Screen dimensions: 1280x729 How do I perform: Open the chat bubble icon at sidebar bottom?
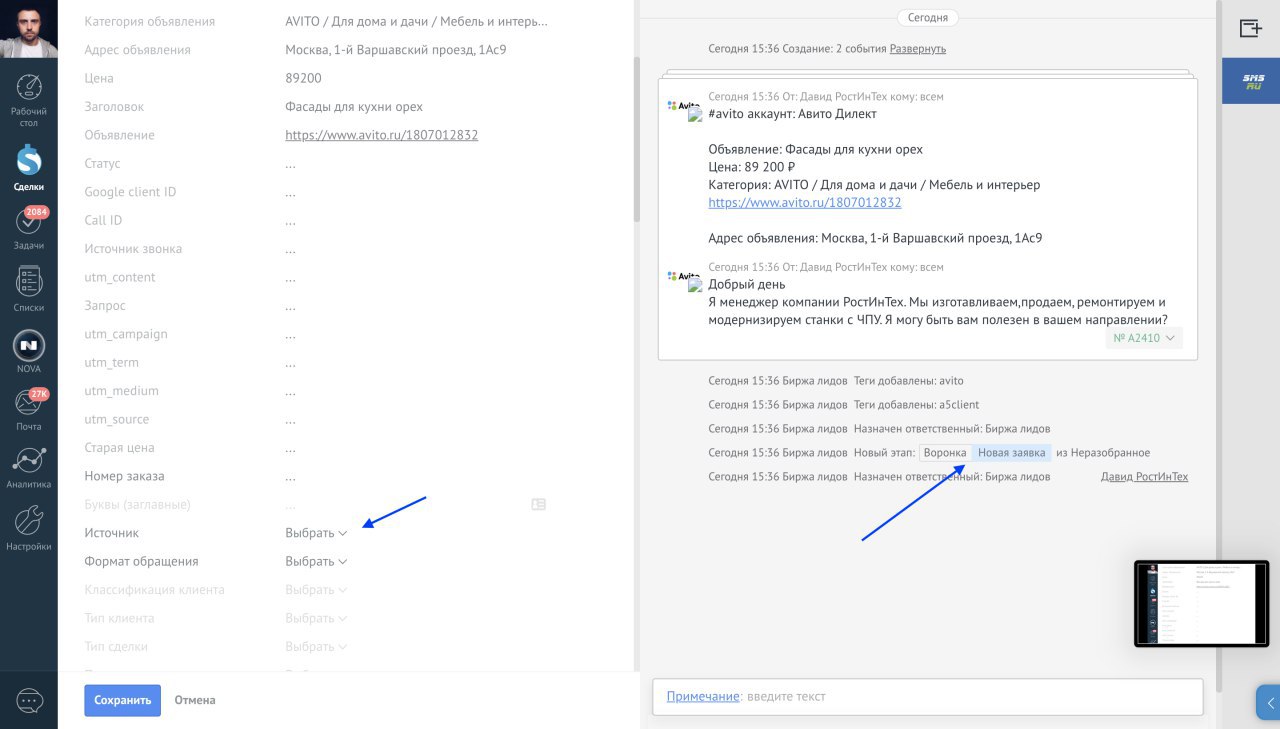click(x=29, y=701)
